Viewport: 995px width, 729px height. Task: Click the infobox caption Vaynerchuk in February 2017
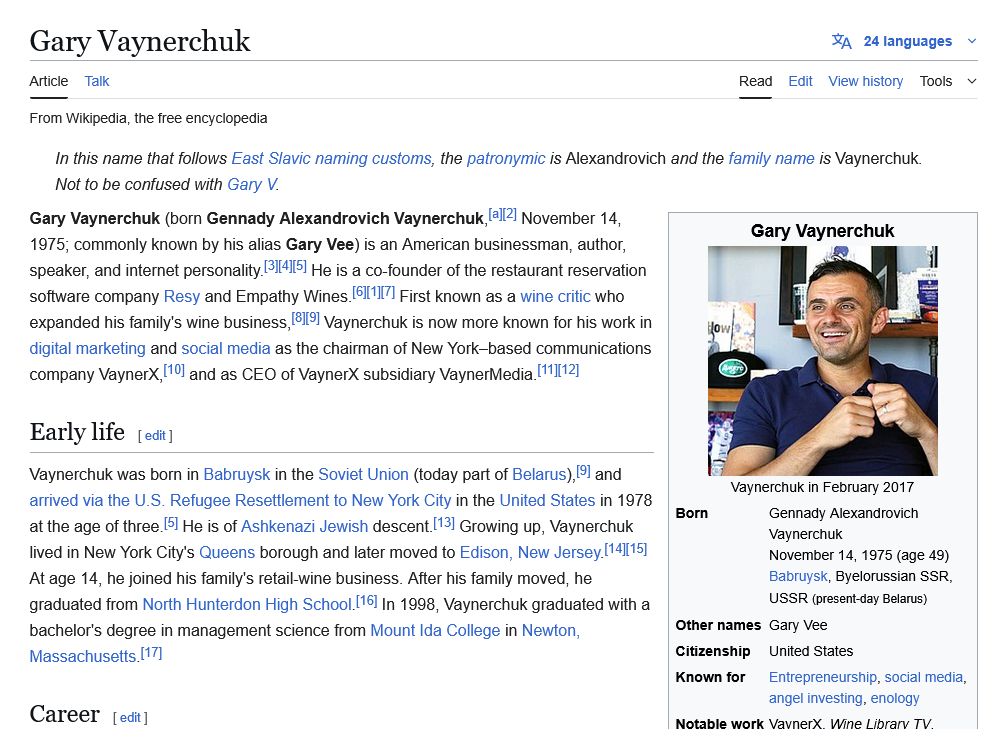coord(822,487)
